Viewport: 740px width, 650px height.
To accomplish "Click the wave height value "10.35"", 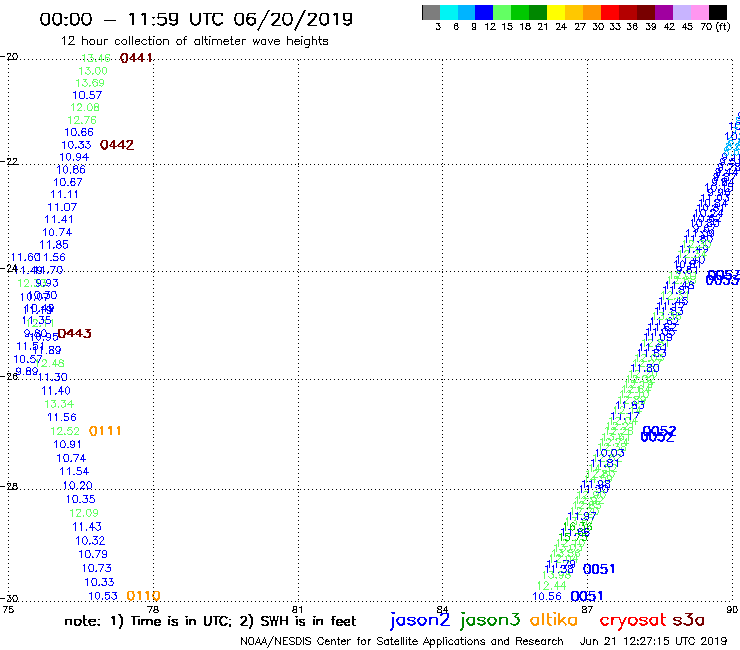I will tap(80, 499).
